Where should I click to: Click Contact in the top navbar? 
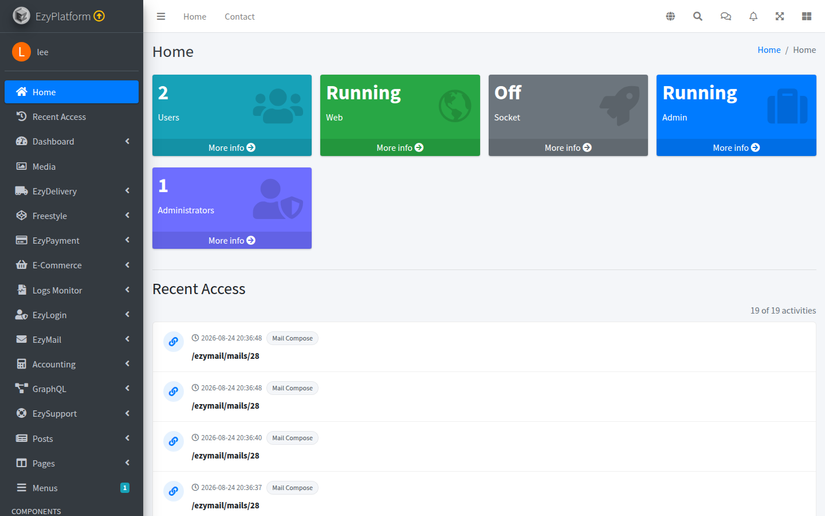pos(239,17)
